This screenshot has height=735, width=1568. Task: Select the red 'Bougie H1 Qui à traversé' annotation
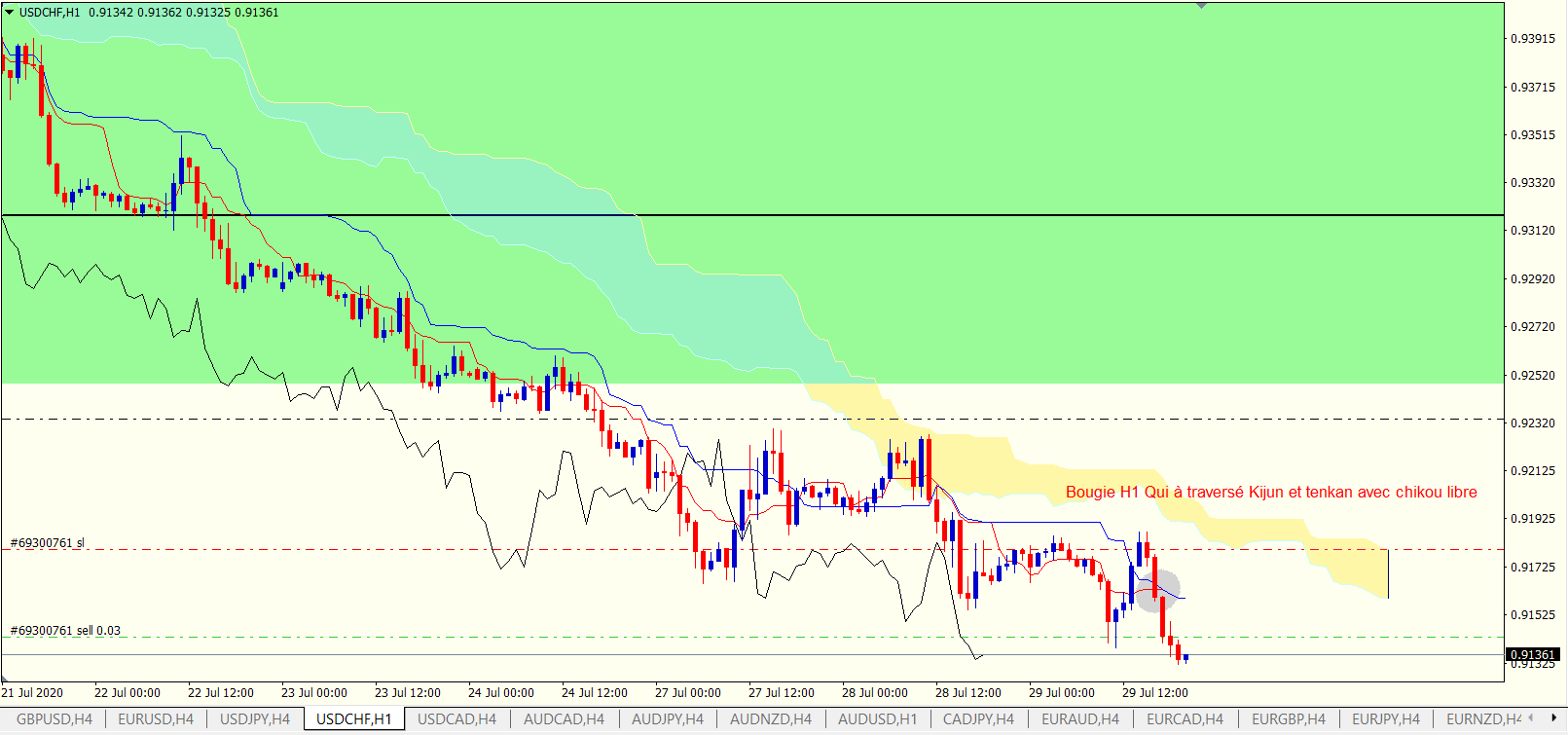point(1271,492)
